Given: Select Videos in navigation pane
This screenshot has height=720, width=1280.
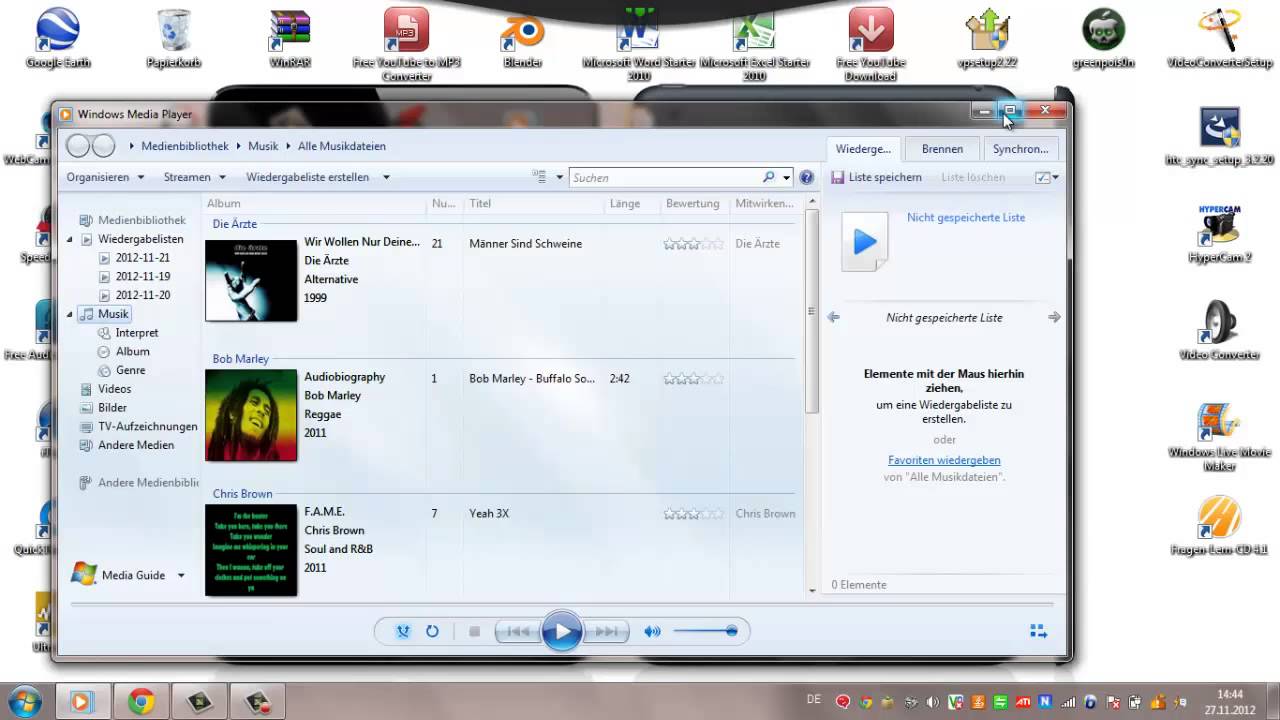Looking at the screenshot, I should [x=114, y=389].
